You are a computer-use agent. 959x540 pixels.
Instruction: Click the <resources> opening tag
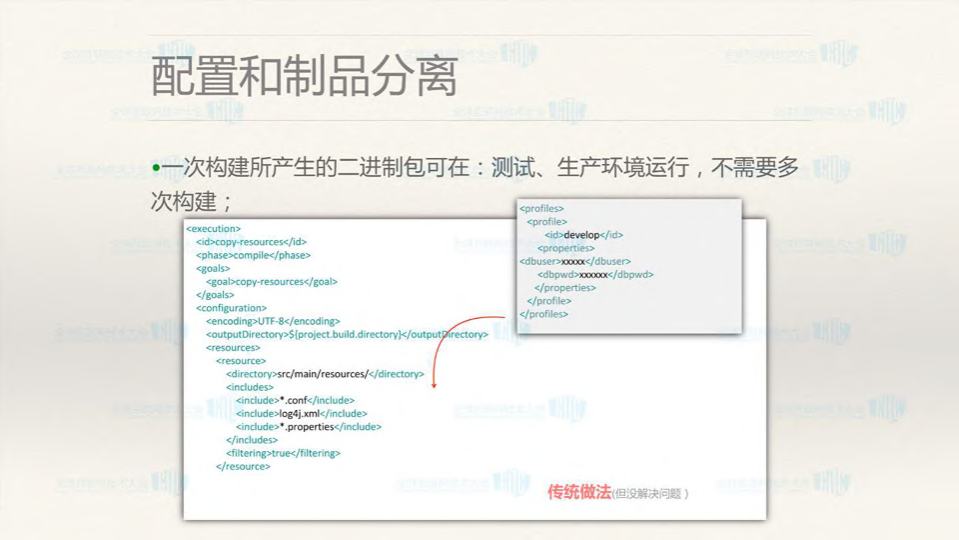tap(233, 347)
